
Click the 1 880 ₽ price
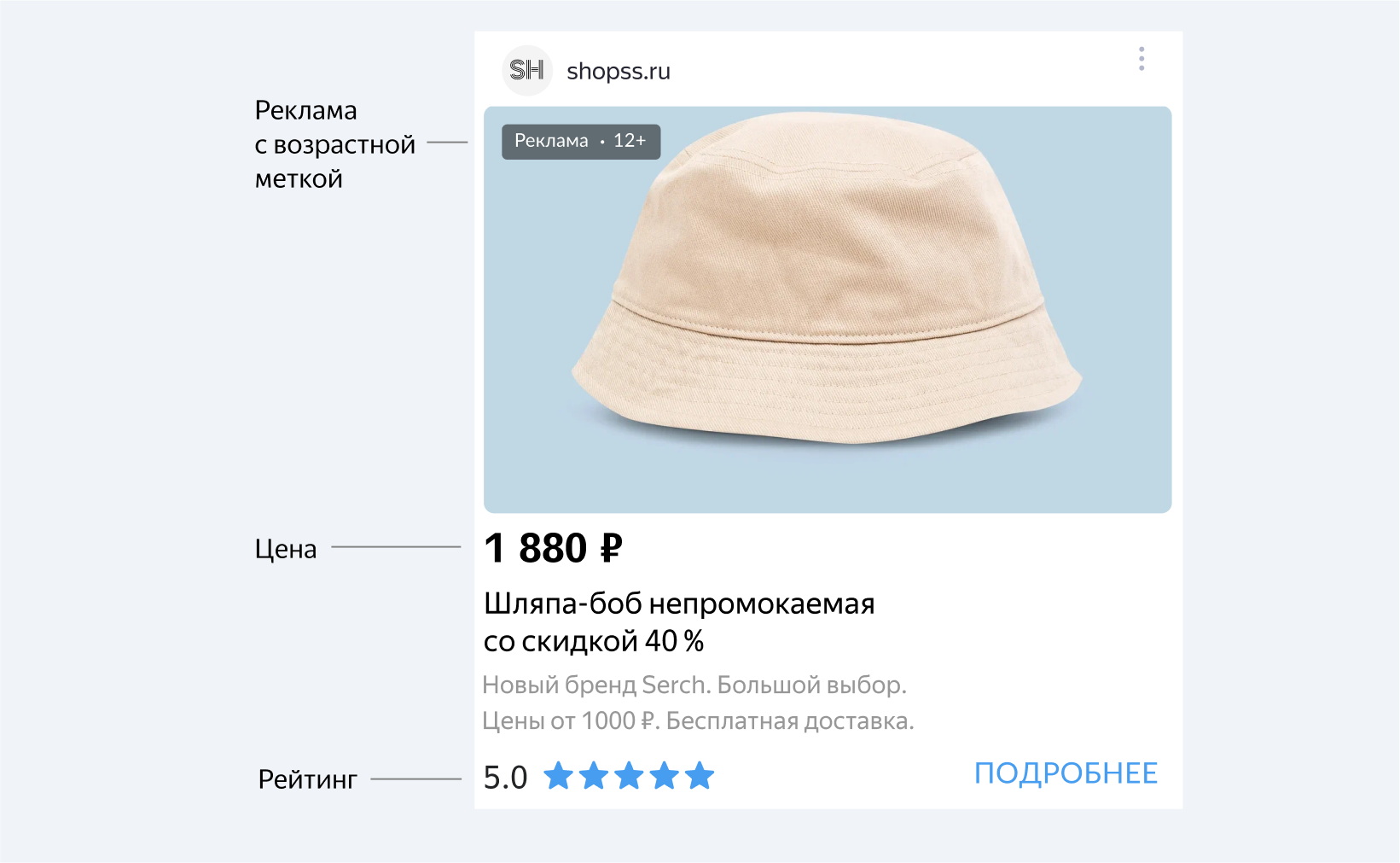point(553,548)
